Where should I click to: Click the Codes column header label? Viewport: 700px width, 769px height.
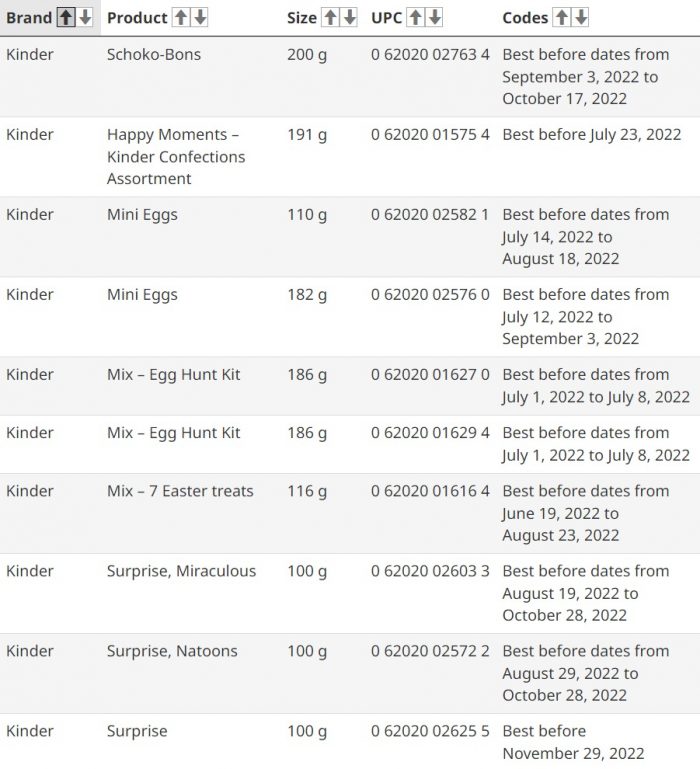[x=525, y=18]
